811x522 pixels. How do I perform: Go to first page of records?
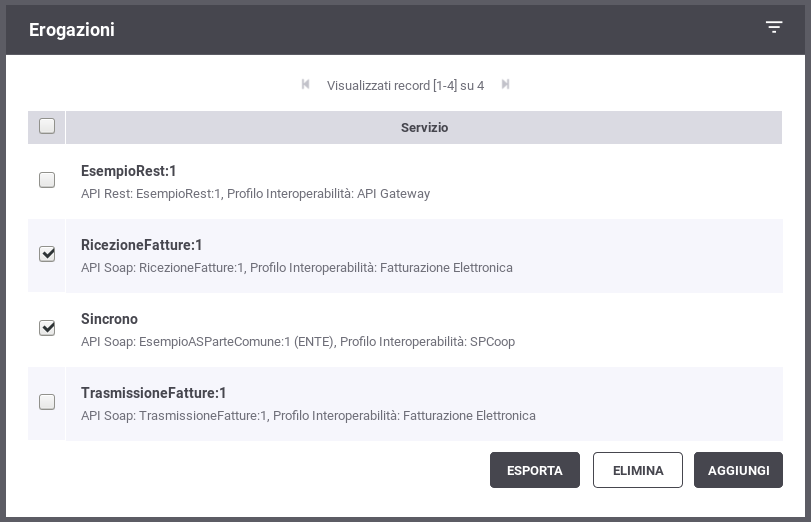click(305, 84)
